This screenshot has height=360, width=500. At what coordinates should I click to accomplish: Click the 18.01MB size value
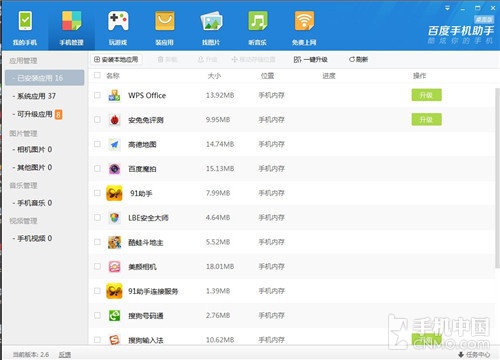[220, 266]
